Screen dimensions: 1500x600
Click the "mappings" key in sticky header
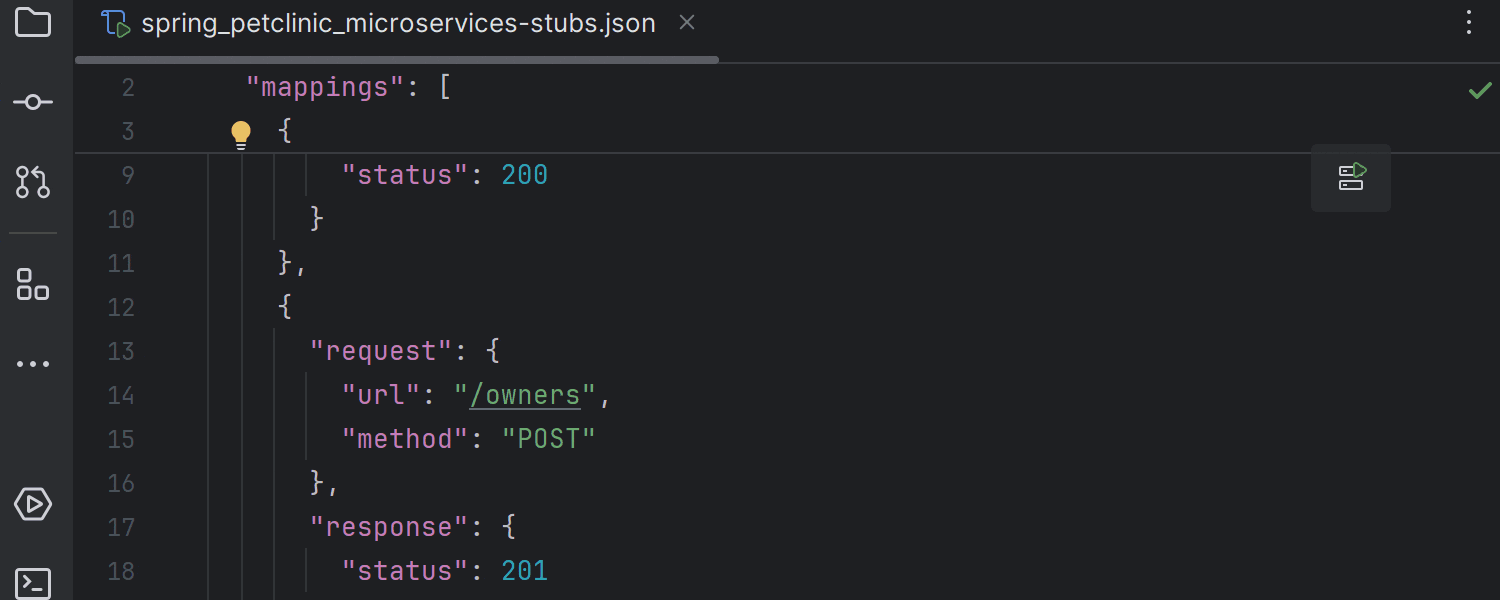[x=324, y=88]
